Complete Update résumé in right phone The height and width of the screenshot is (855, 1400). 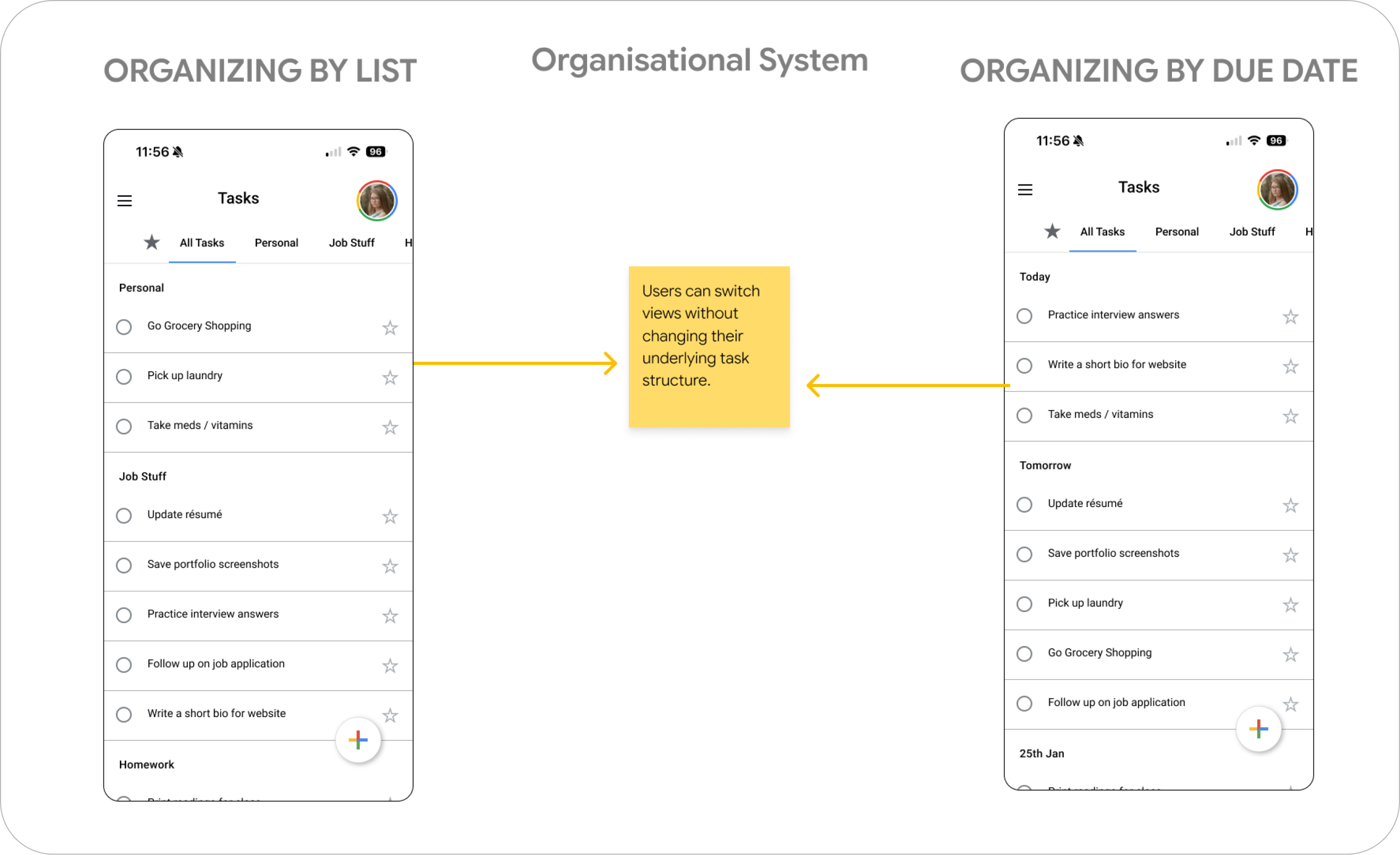1025,504
